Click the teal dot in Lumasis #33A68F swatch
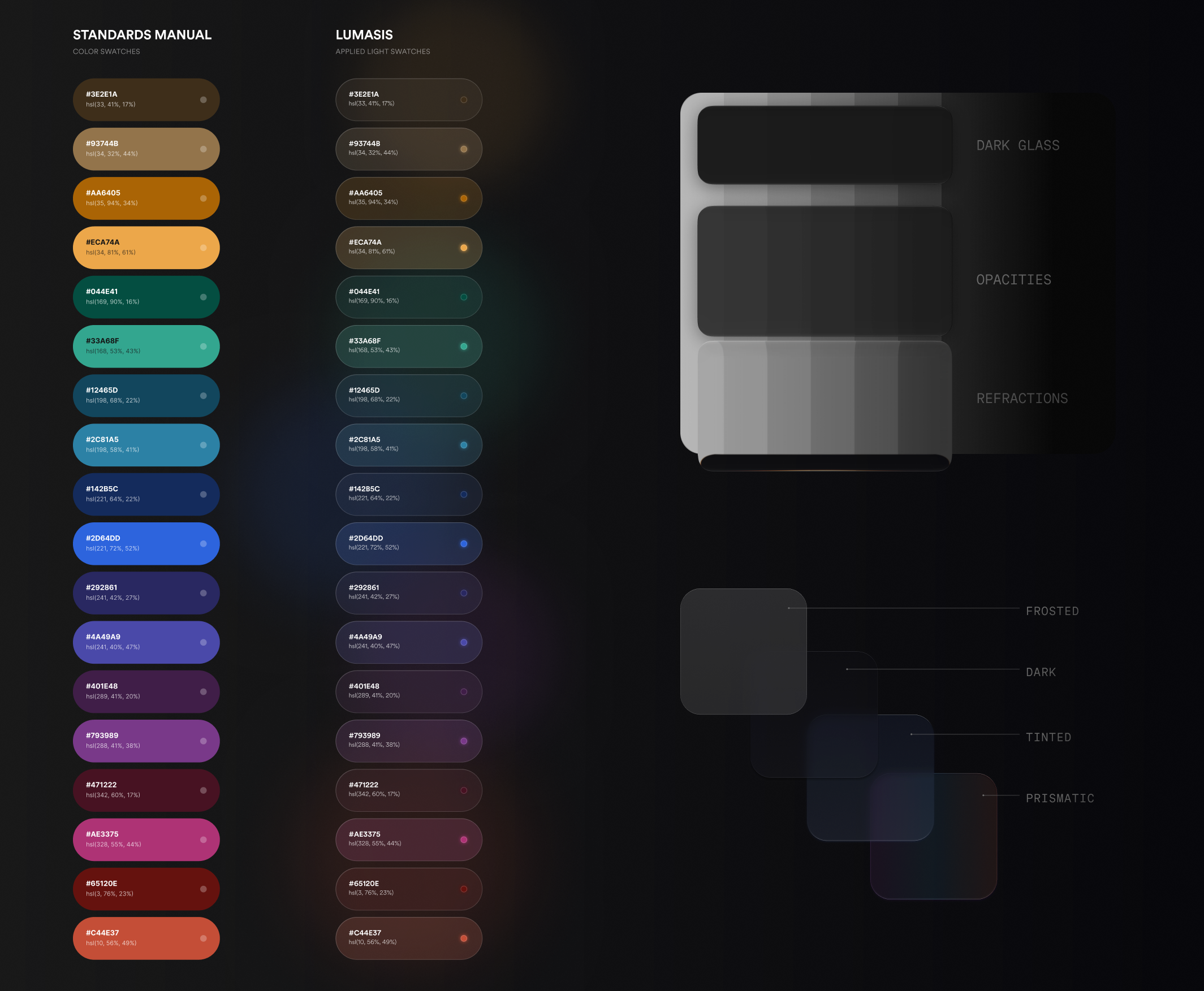Screen dimensions: 1204x991 pyautogui.click(x=464, y=347)
